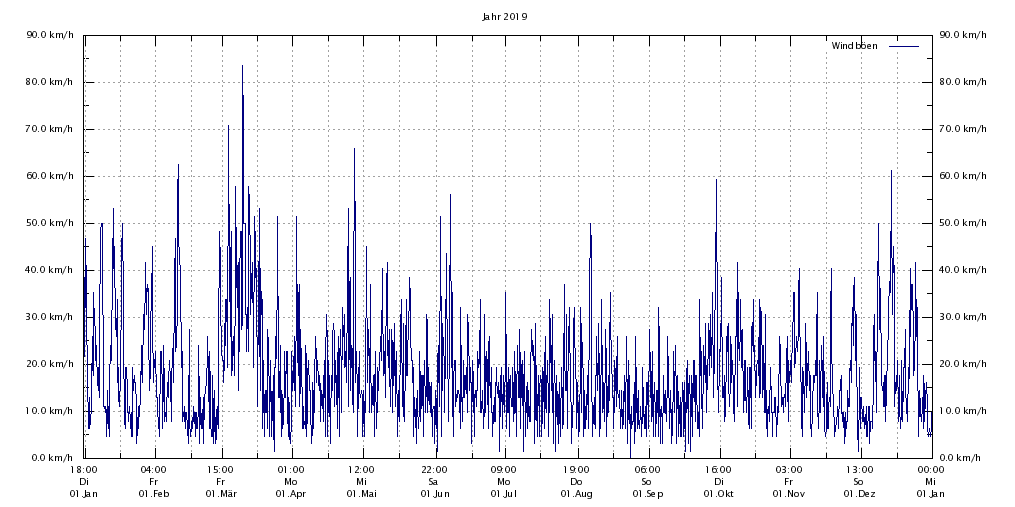Screen dimensions: 1015x507
Task: Select the '01.Mär' date axis label
Action: click(221, 494)
